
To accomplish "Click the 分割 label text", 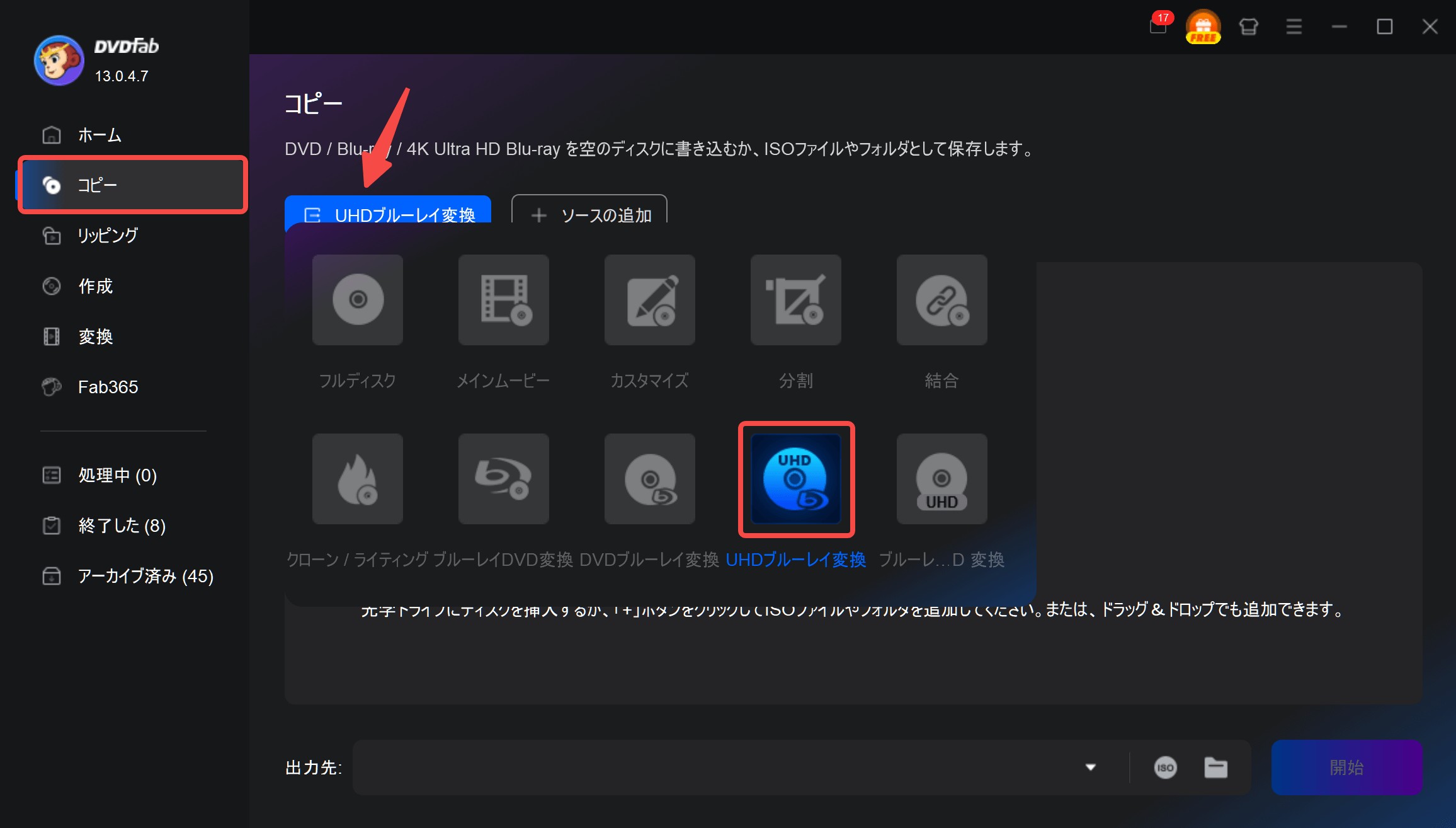I will coord(796,381).
